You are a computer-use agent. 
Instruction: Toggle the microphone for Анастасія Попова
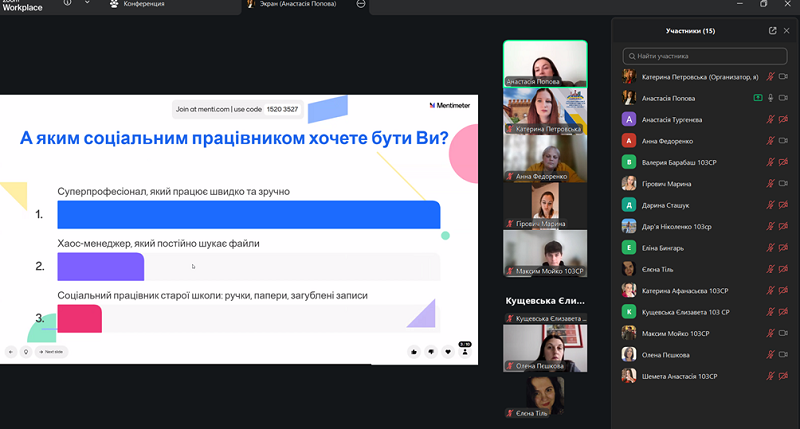[771, 98]
